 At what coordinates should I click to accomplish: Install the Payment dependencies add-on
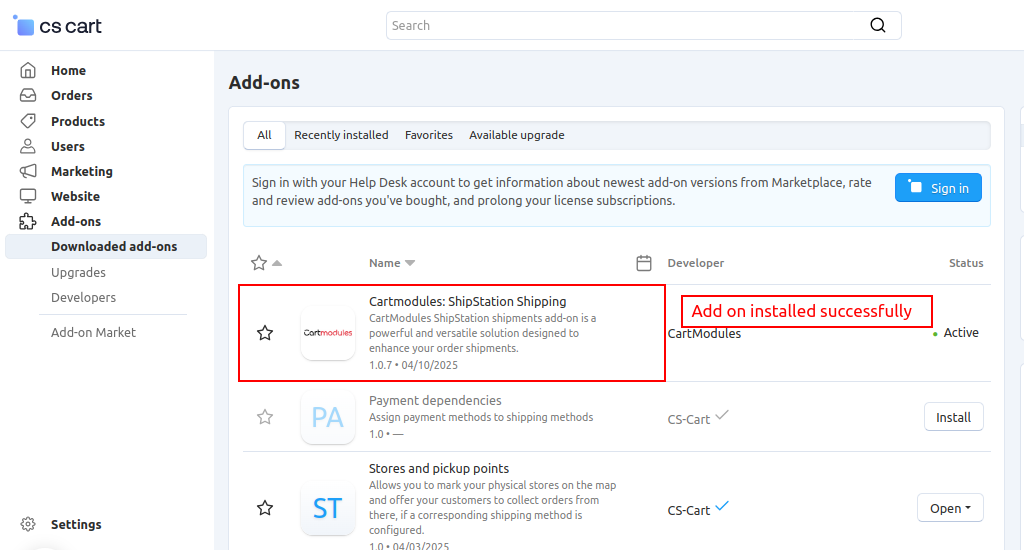(x=953, y=417)
